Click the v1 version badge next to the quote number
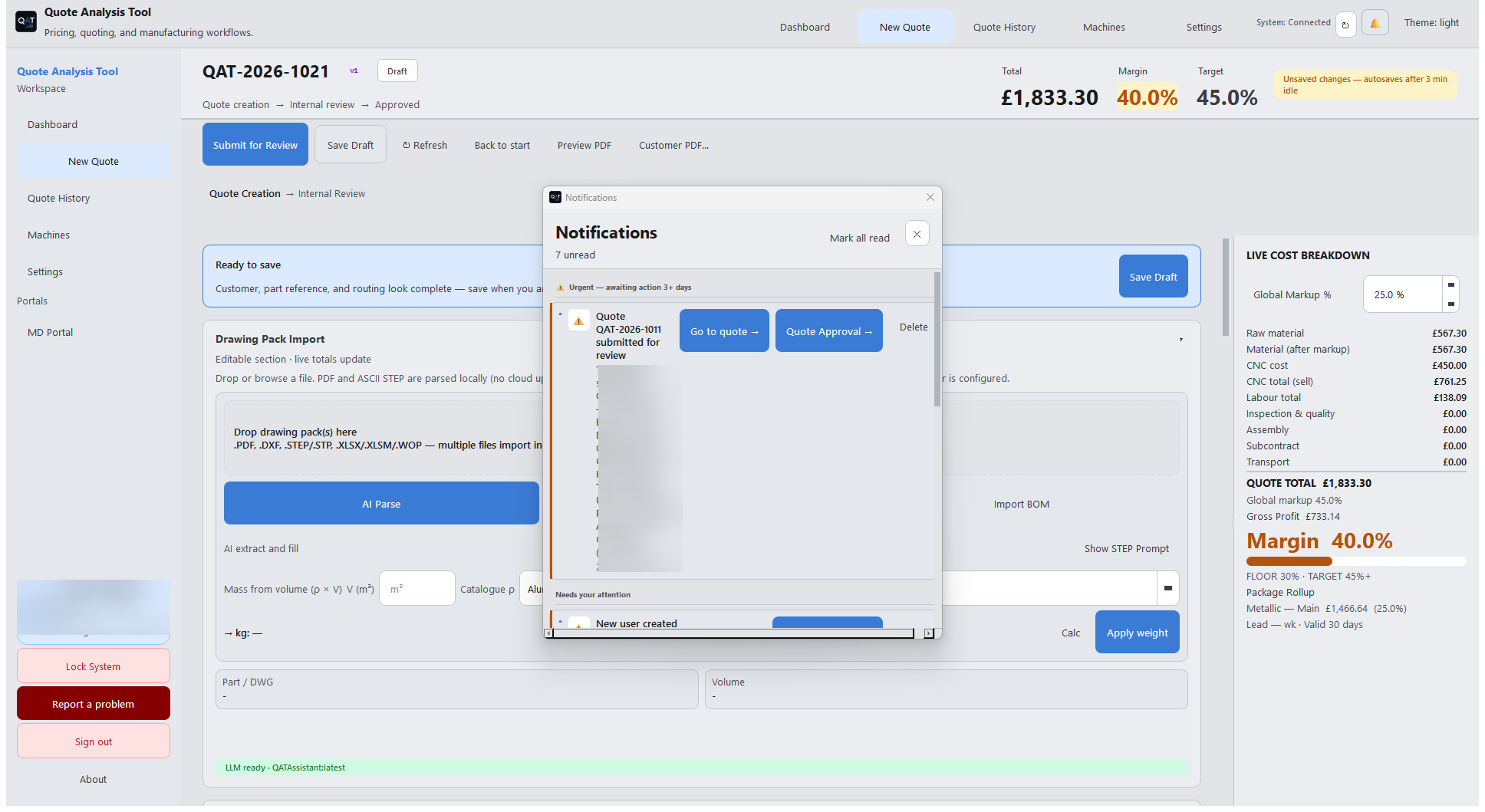 [354, 71]
